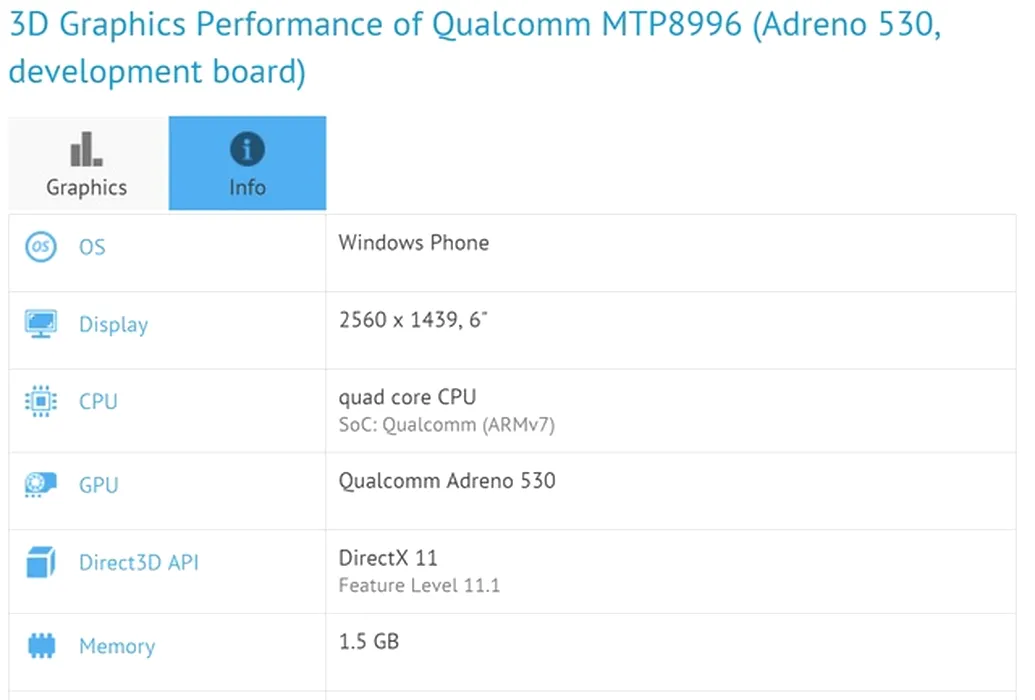Click the Info circle icon
The height and width of the screenshot is (700, 1035).
[247, 150]
